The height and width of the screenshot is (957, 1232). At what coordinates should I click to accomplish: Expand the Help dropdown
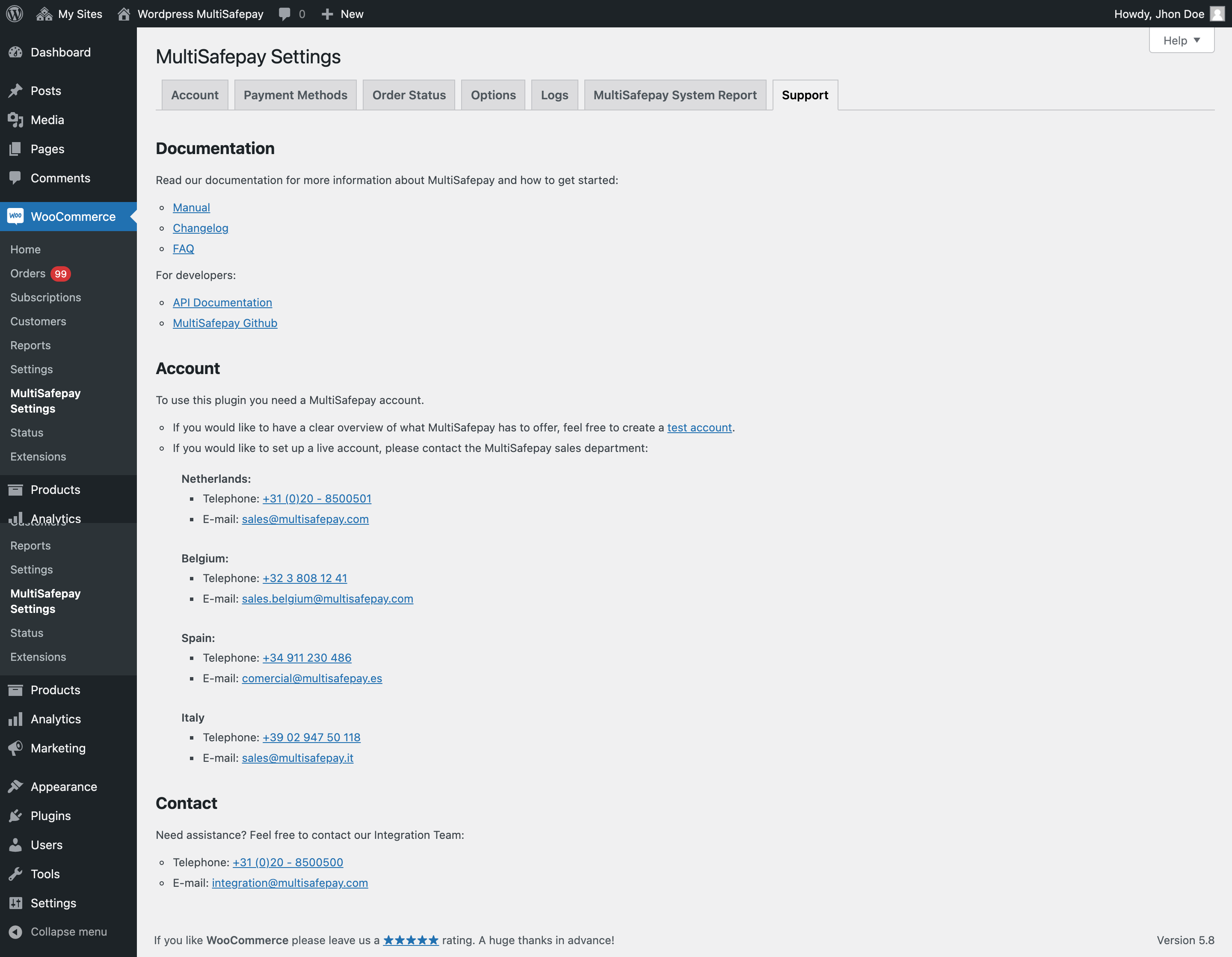pyautogui.click(x=1181, y=41)
